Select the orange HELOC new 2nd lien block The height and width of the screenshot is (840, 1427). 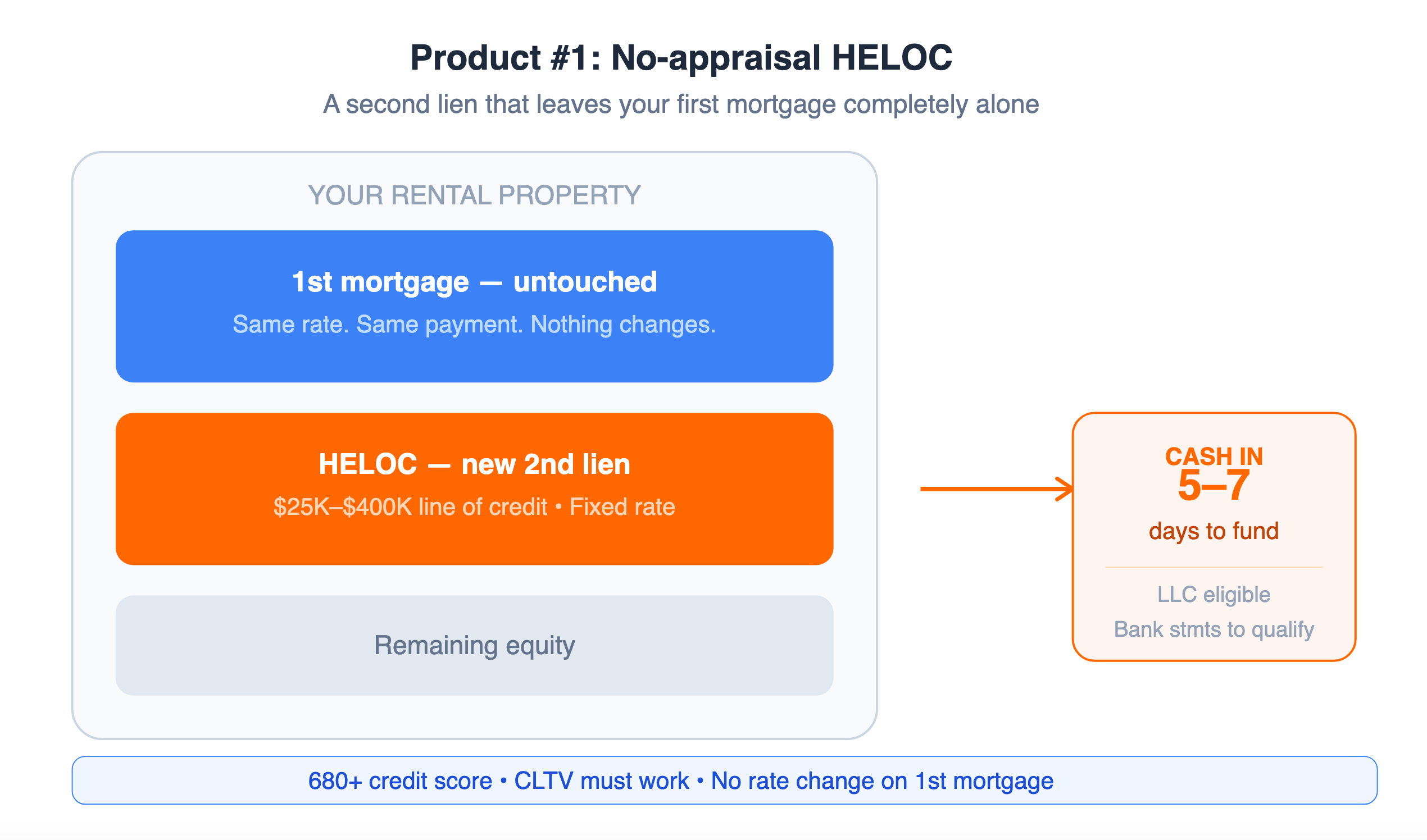pos(475,489)
